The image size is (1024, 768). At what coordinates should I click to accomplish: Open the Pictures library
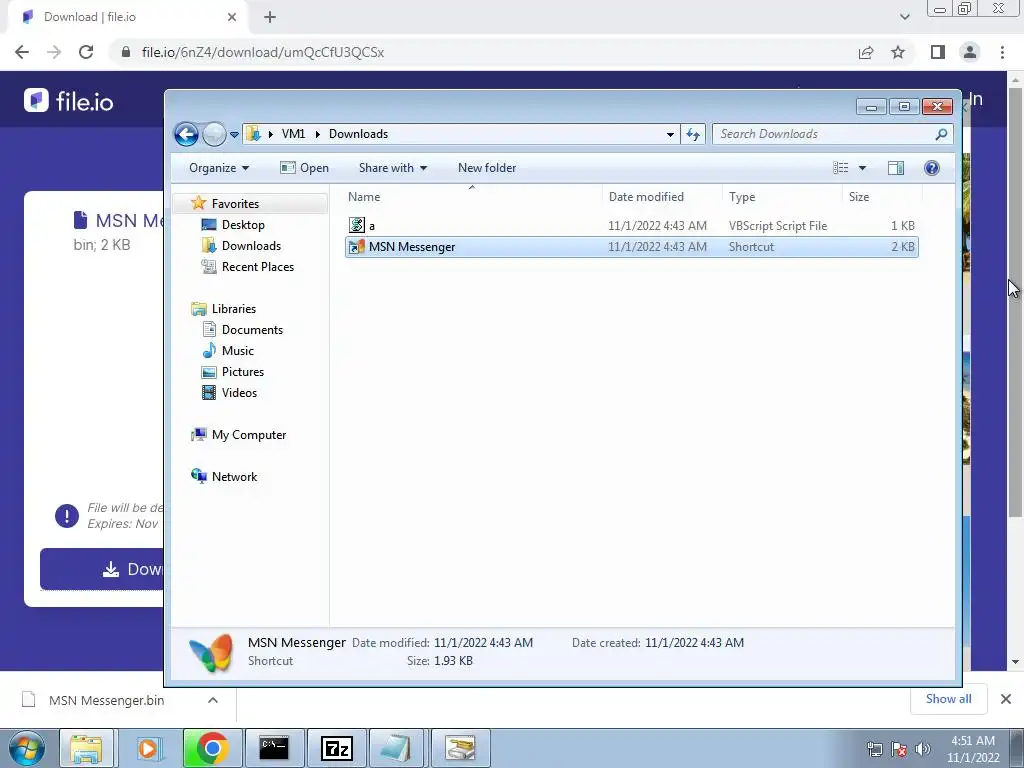tap(242, 372)
